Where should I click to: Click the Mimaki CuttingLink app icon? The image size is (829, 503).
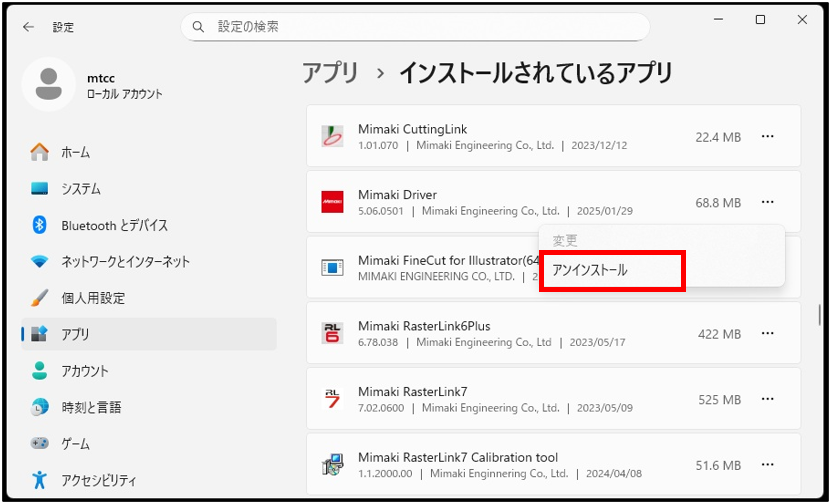click(332, 137)
